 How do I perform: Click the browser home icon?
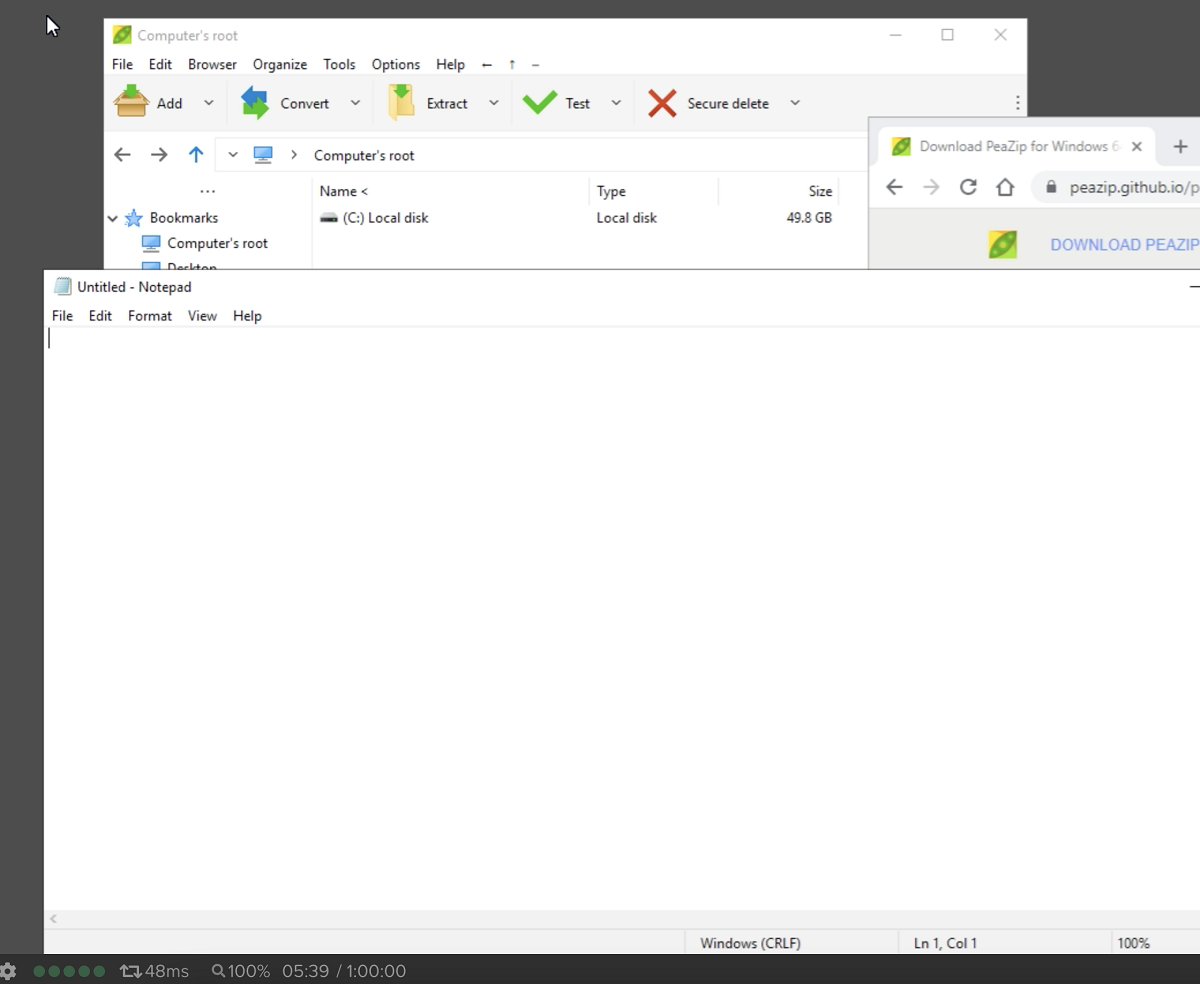click(x=1005, y=187)
